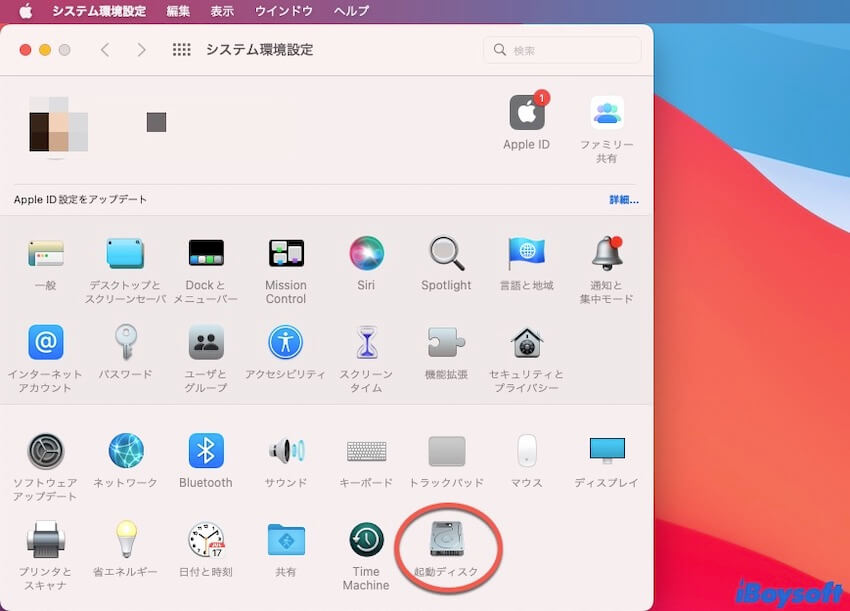Open the アクセシビリティ preference pane

[x=286, y=343]
